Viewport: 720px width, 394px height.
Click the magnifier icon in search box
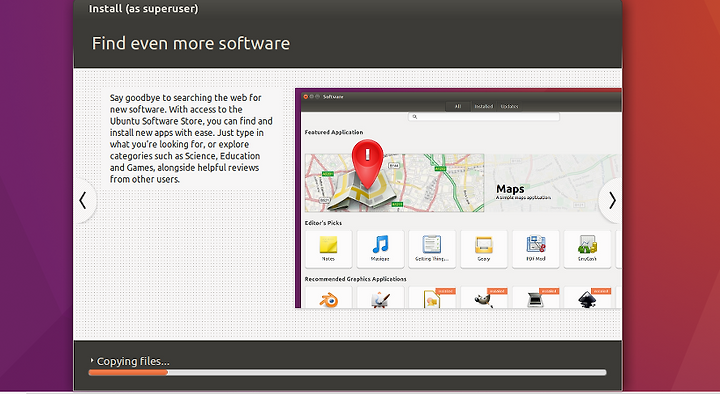tap(414, 117)
